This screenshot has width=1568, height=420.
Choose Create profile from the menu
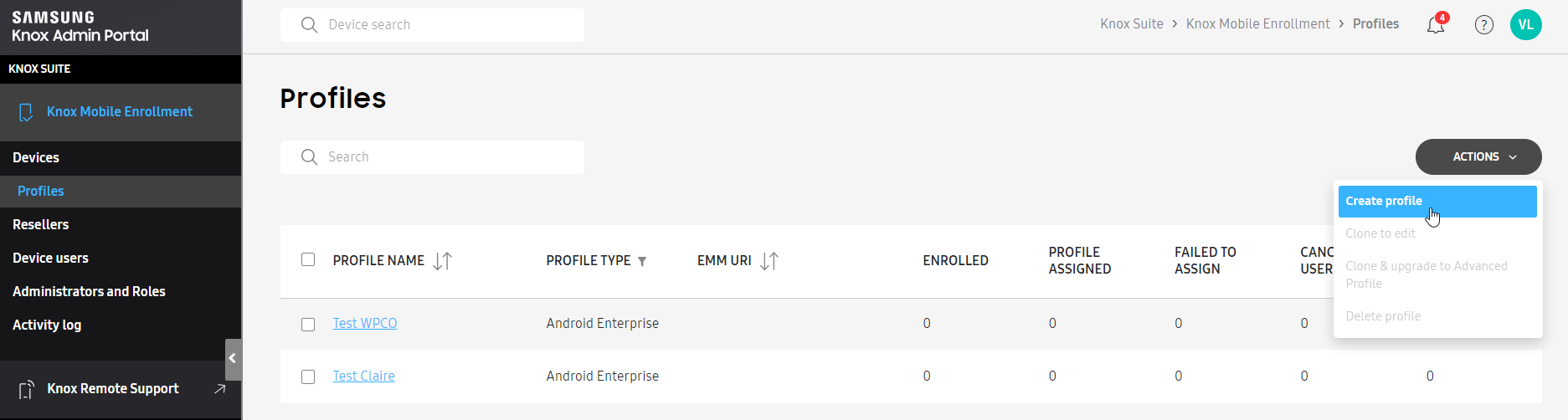[1437, 201]
